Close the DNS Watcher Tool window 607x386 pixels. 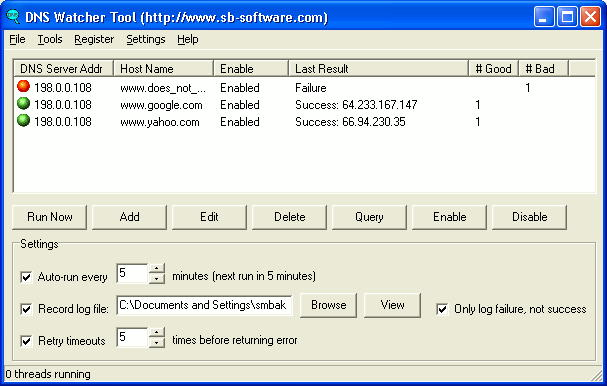pos(591,17)
